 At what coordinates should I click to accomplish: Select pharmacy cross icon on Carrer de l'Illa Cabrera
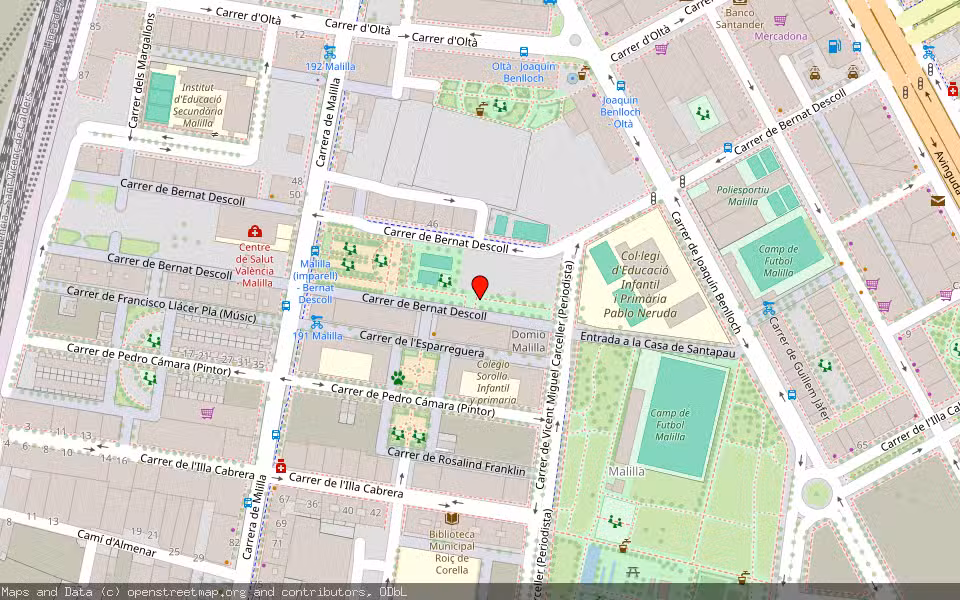point(281,467)
